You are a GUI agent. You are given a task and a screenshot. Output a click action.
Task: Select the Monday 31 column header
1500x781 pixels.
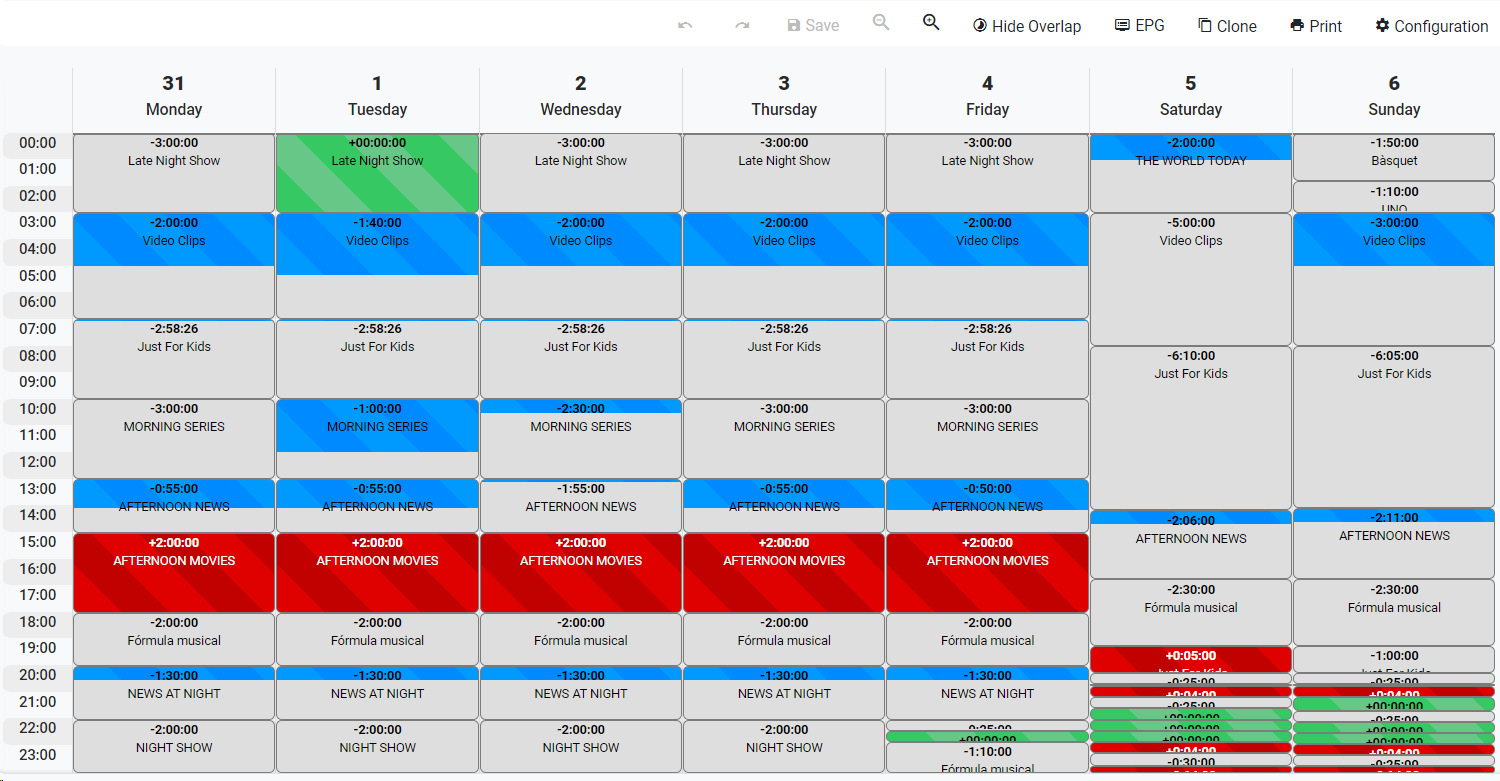click(x=174, y=97)
